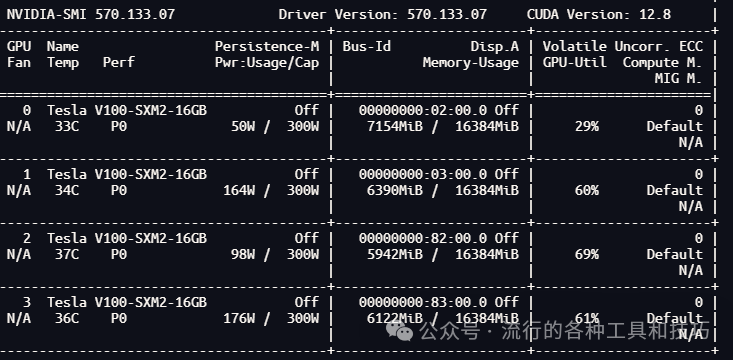The image size is (733, 360).
Task: Click power usage 50W / 300W
Action: click(x=275, y=127)
